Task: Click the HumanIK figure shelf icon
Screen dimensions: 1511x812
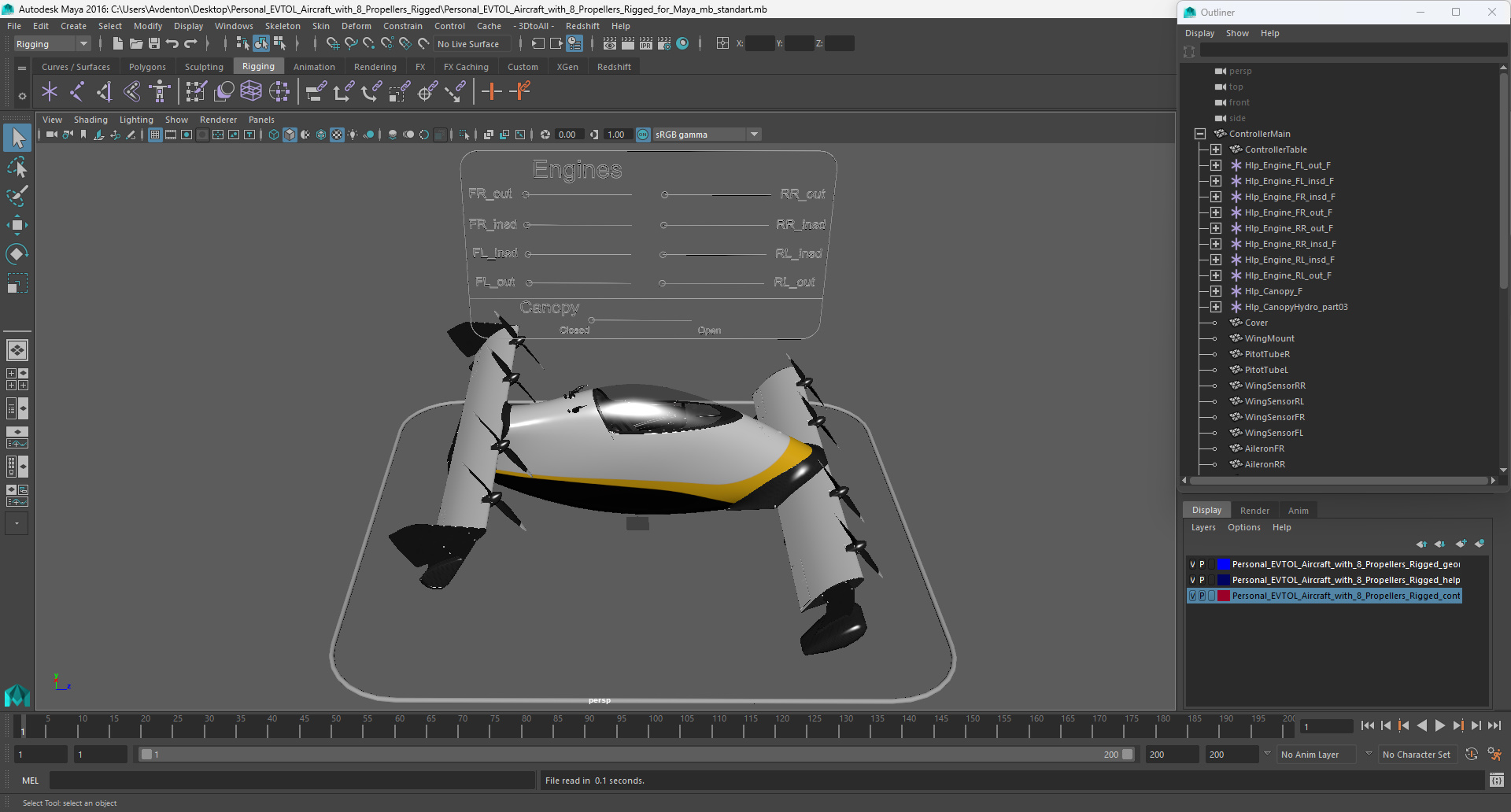Action: click(160, 91)
